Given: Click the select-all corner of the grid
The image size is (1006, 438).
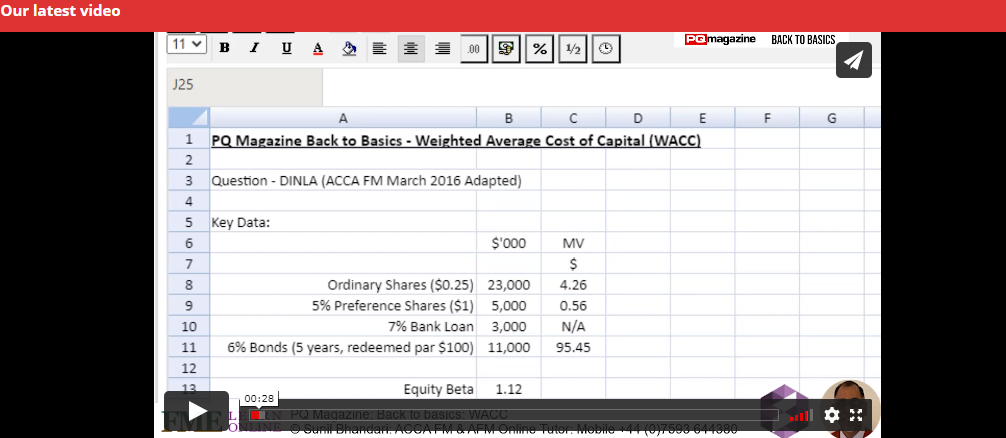Looking at the screenshot, I should [x=189, y=118].
